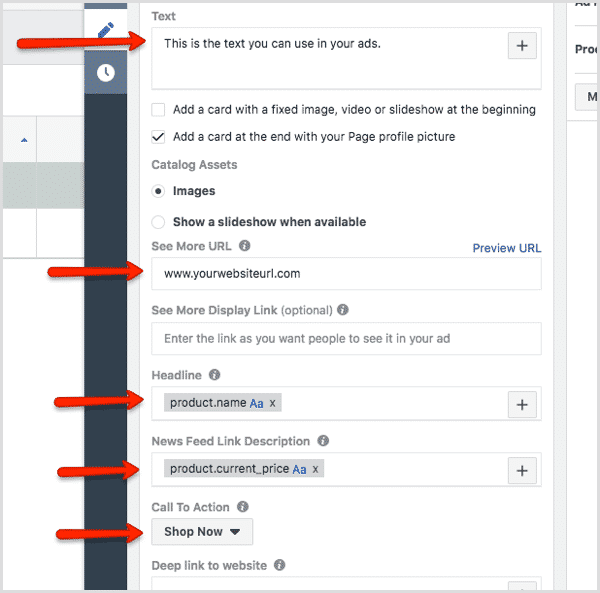Screen dimensions: 600x593
Task: Click the info icon next to Headline
Action: pos(214,376)
